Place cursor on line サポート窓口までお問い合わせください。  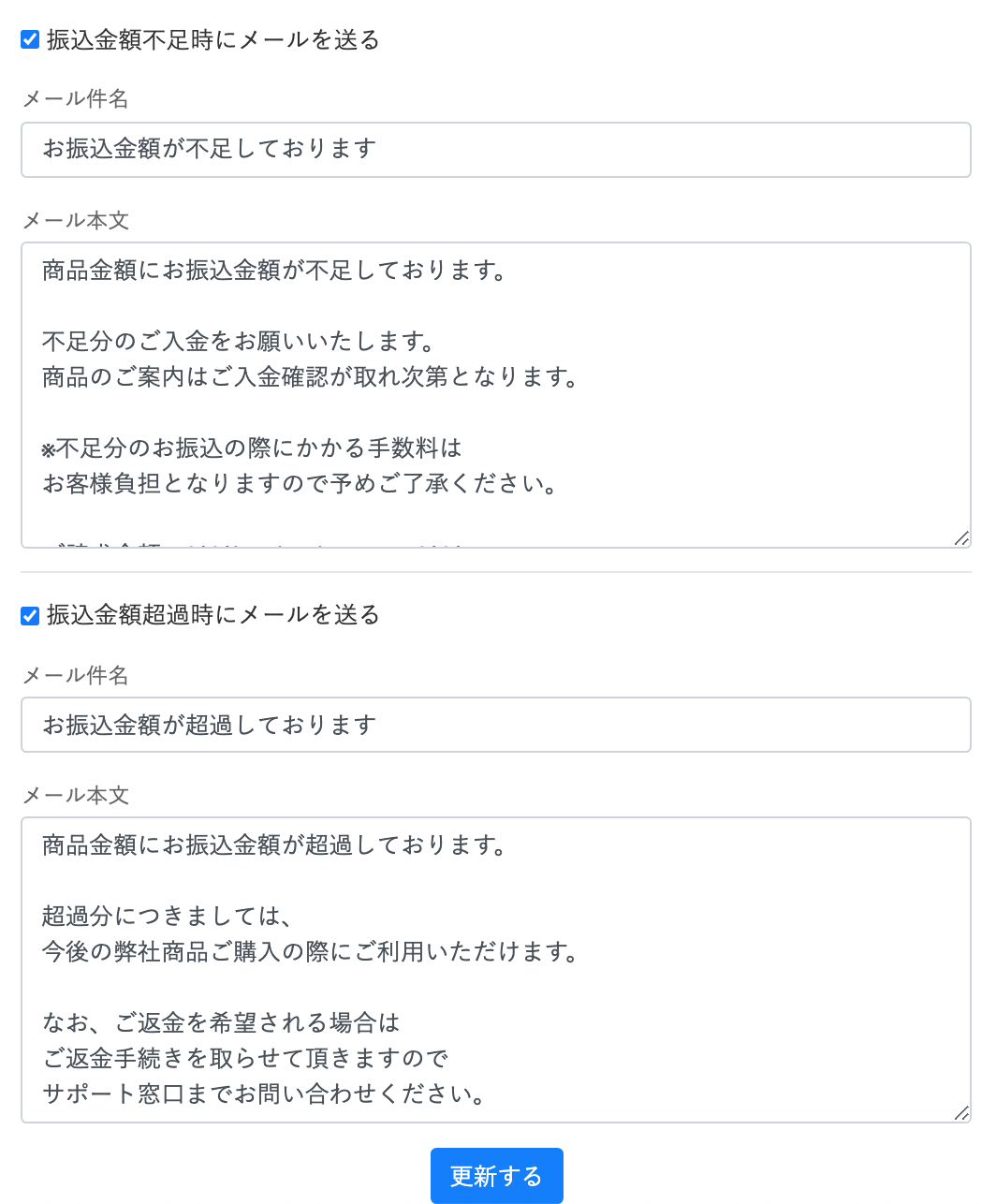pyautogui.click(x=264, y=1094)
